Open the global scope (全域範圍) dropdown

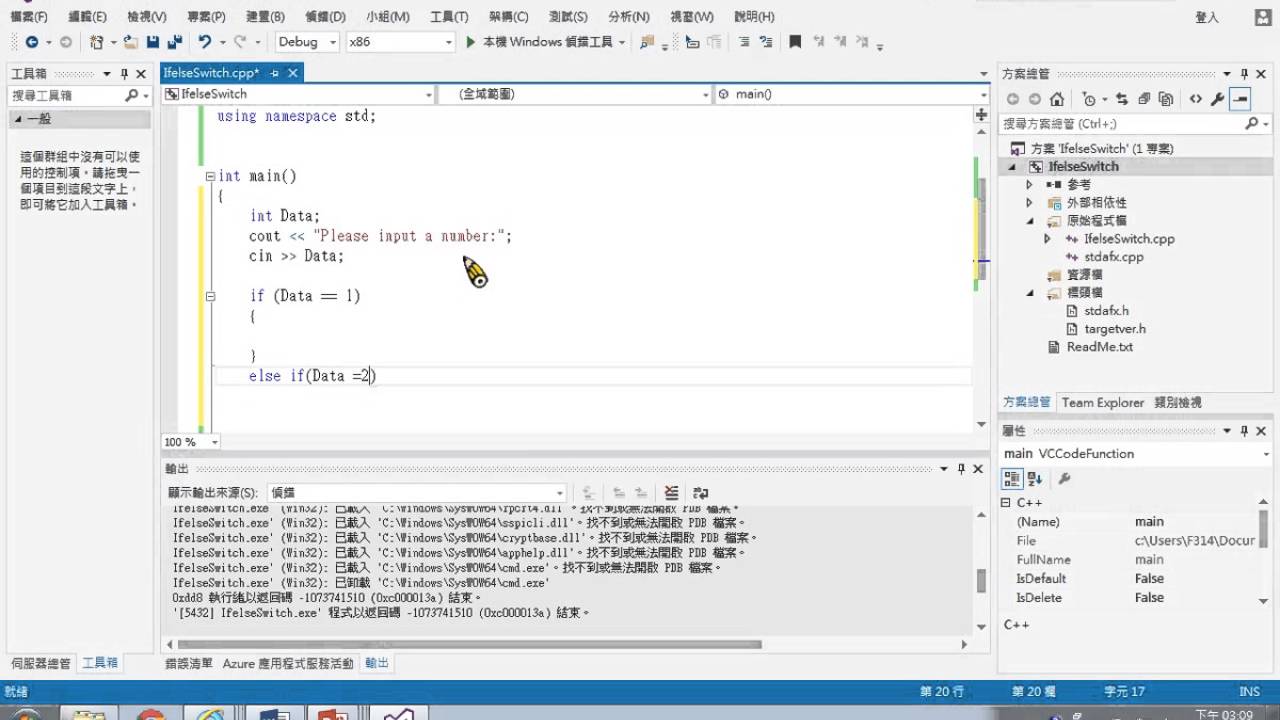pyautogui.click(x=576, y=94)
